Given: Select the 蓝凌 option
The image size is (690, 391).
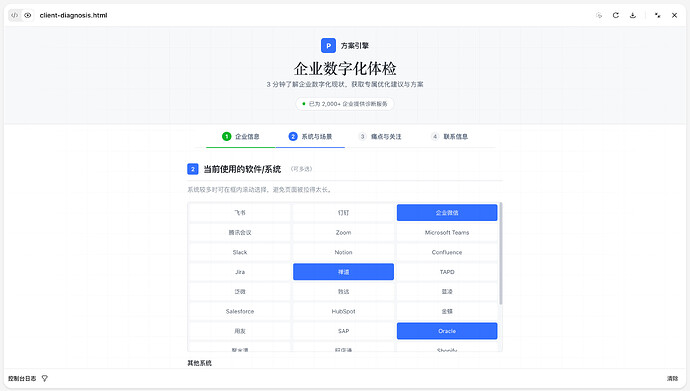Looking at the screenshot, I should click(x=447, y=292).
